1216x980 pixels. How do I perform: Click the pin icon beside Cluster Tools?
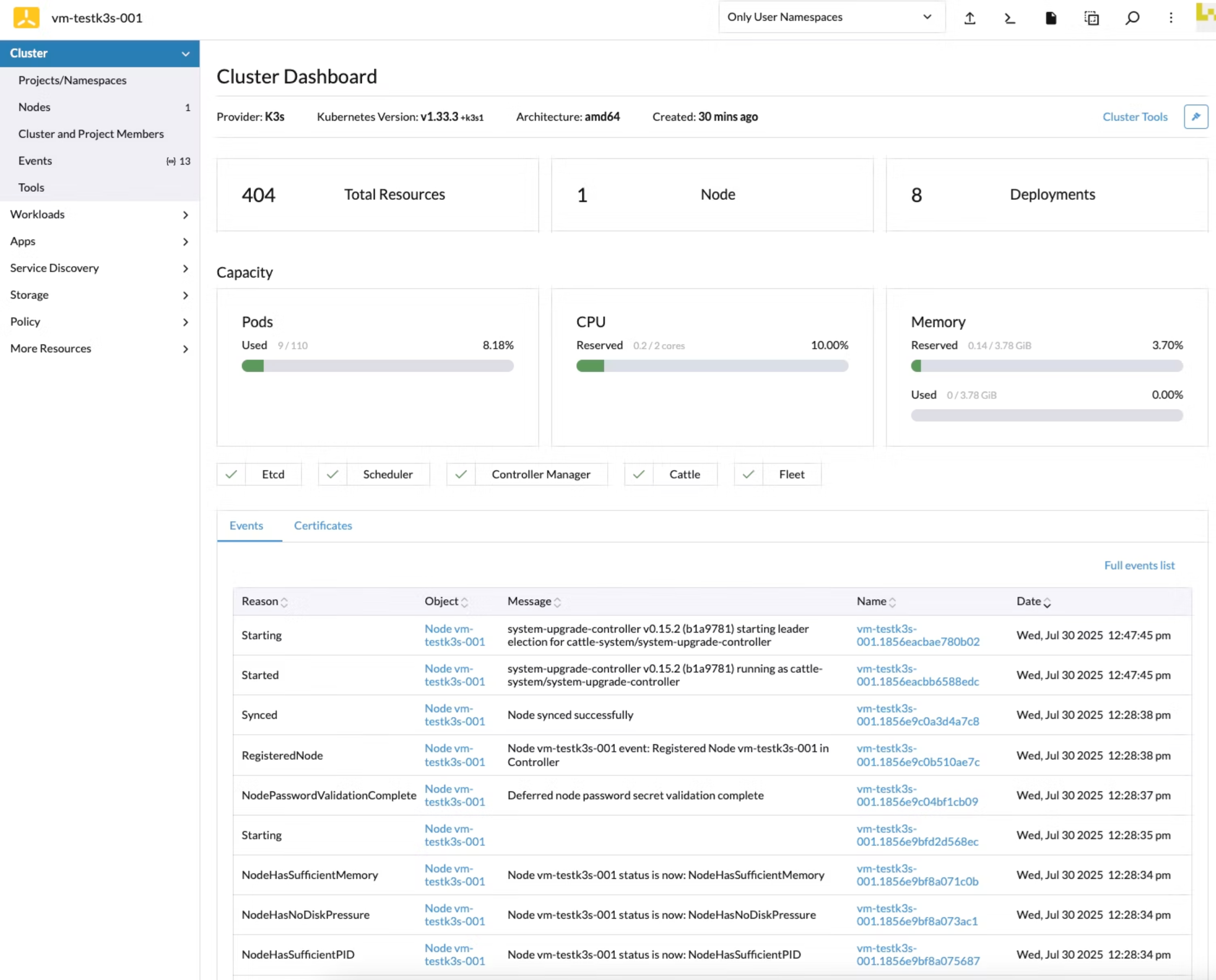1195,117
